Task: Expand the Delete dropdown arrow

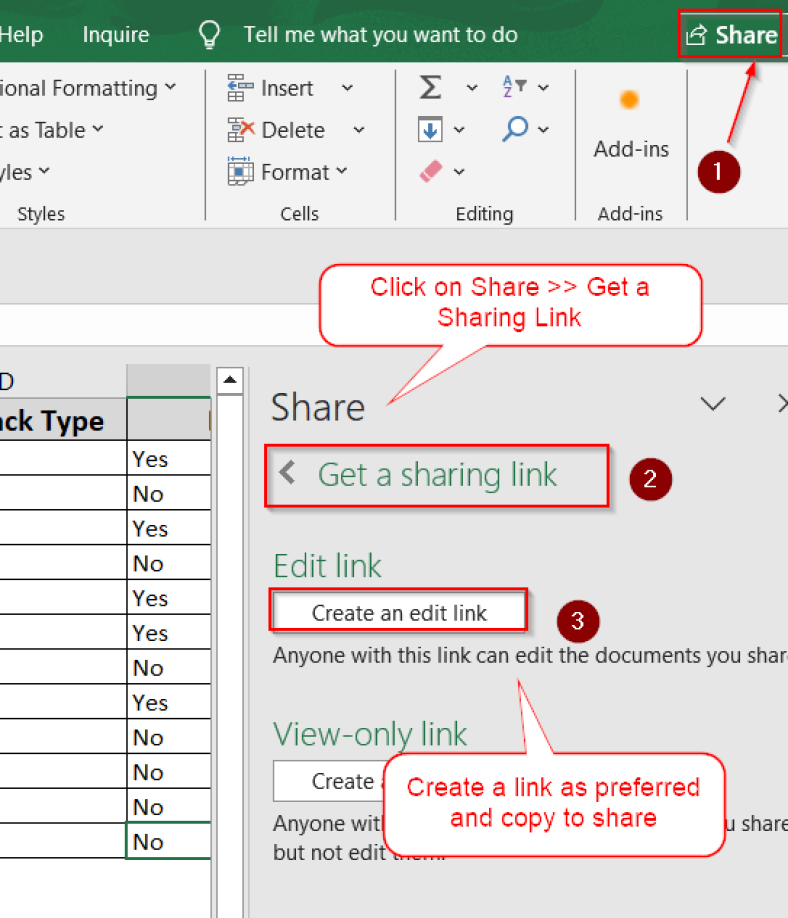Action: click(x=358, y=130)
